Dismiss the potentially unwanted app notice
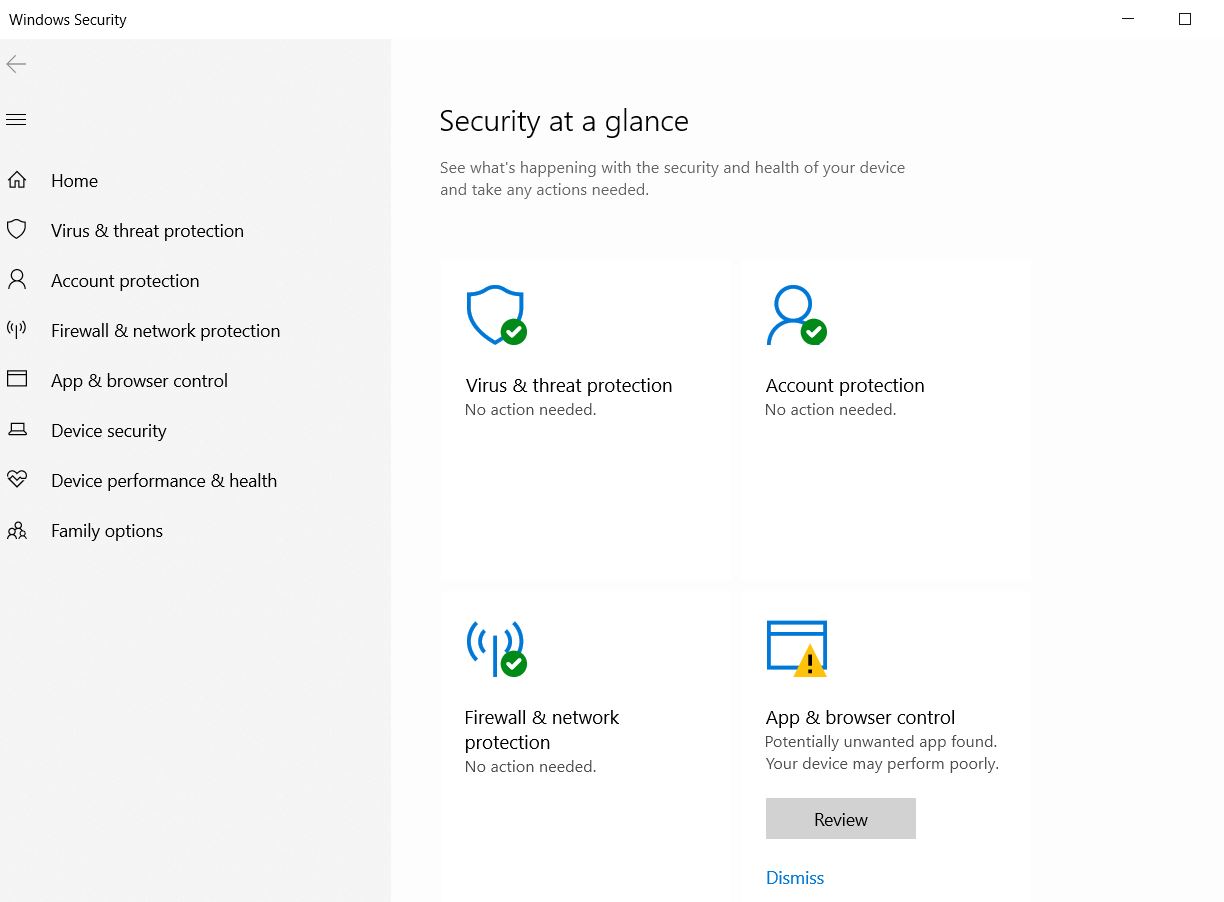This screenshot has width=1224, height=902. [794, 877]
